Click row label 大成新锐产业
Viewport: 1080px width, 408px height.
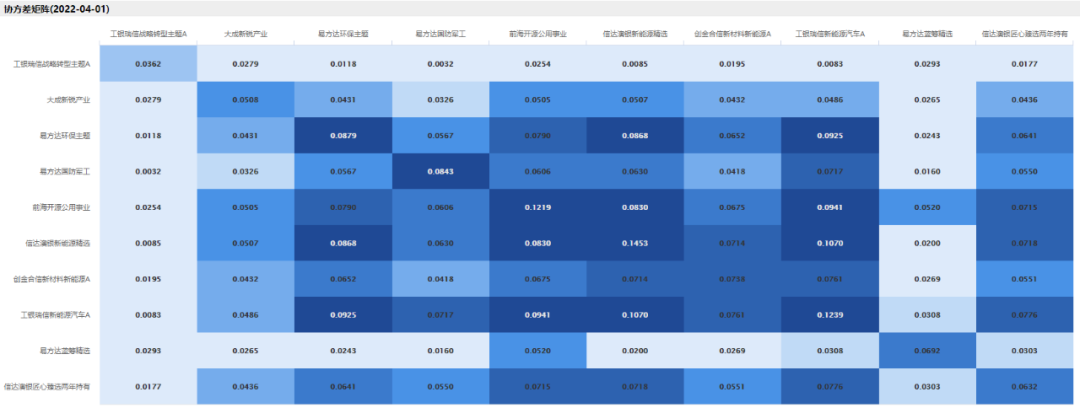(70, 99)
